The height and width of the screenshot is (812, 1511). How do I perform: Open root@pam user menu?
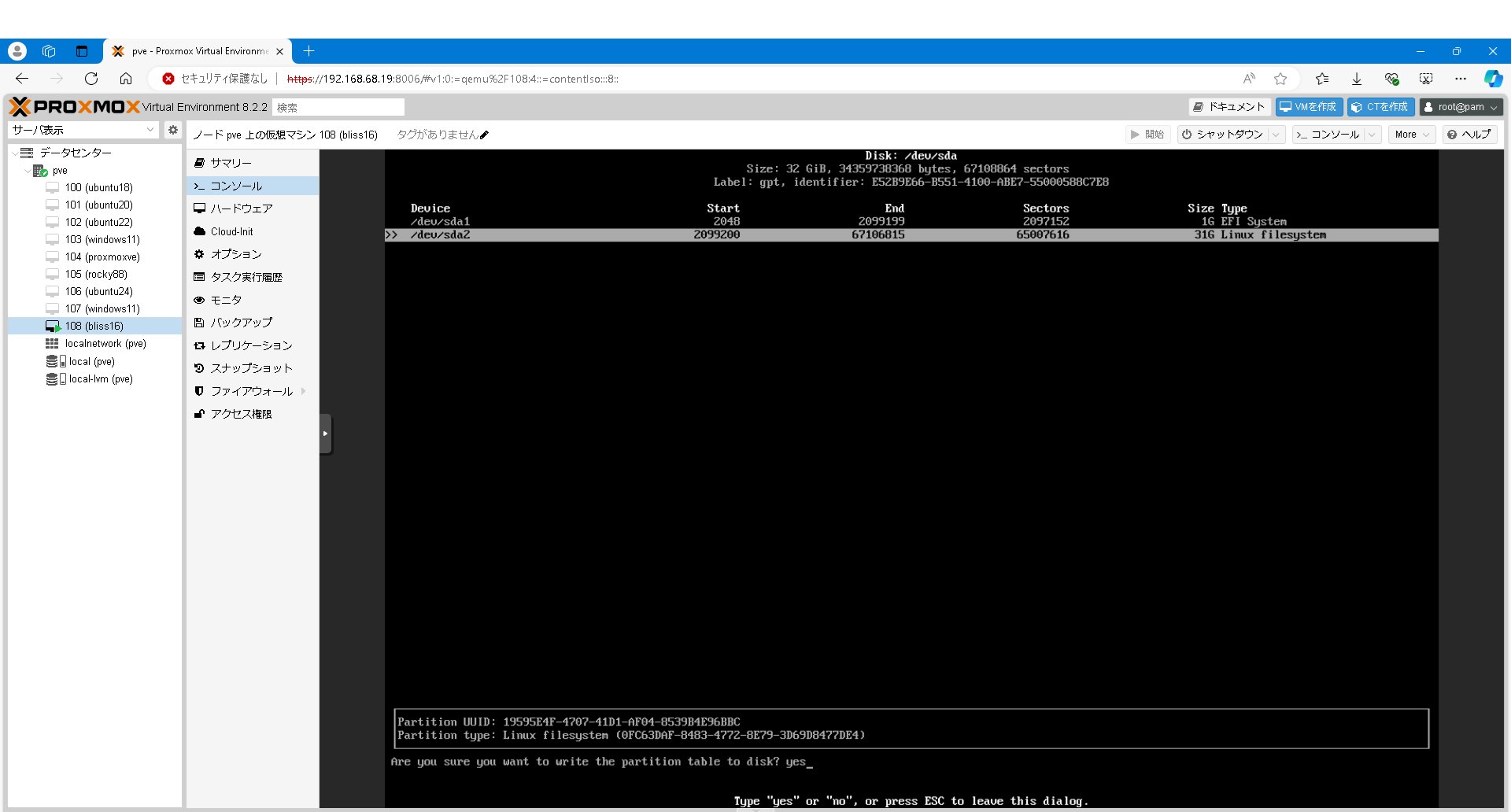[x=1461, y=107]
